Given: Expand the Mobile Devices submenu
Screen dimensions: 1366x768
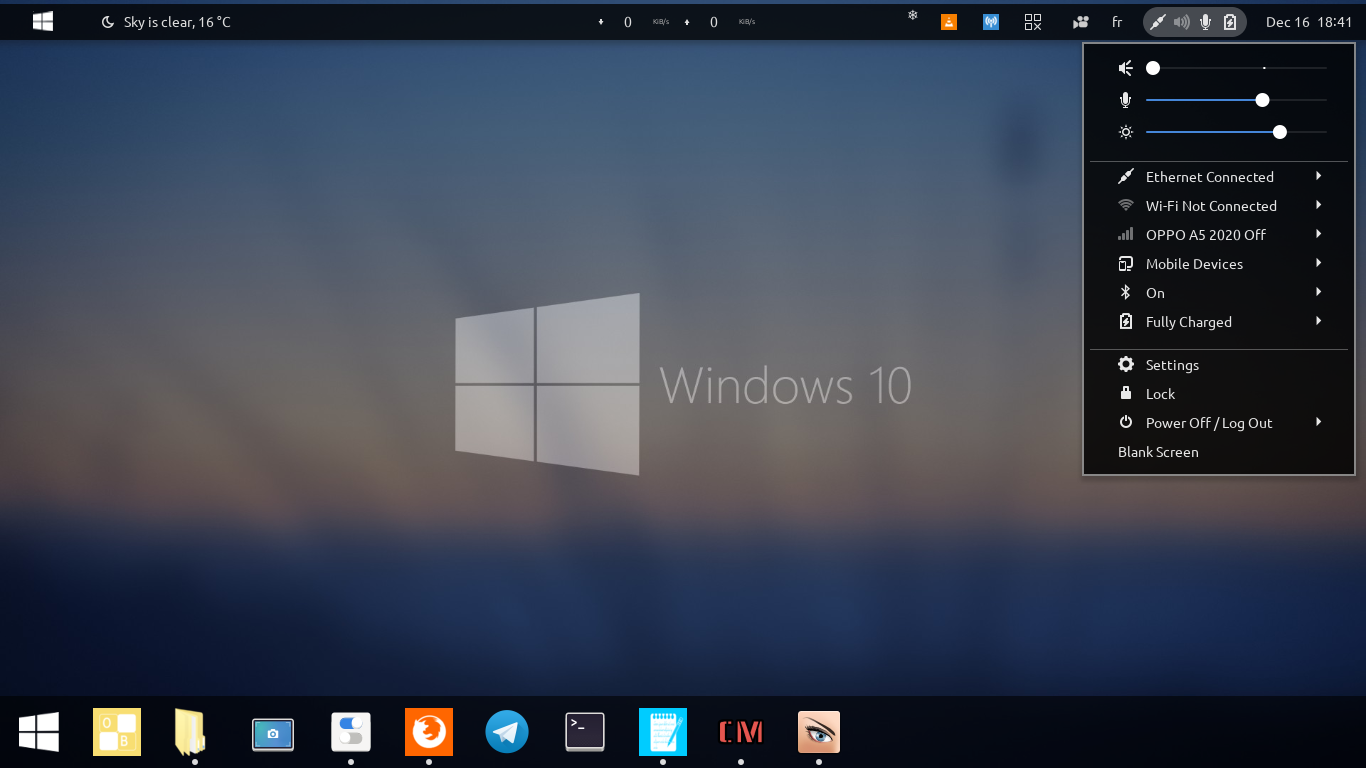Looking at the screenshot, I should pyautogui.click(x=1219, y=264).
